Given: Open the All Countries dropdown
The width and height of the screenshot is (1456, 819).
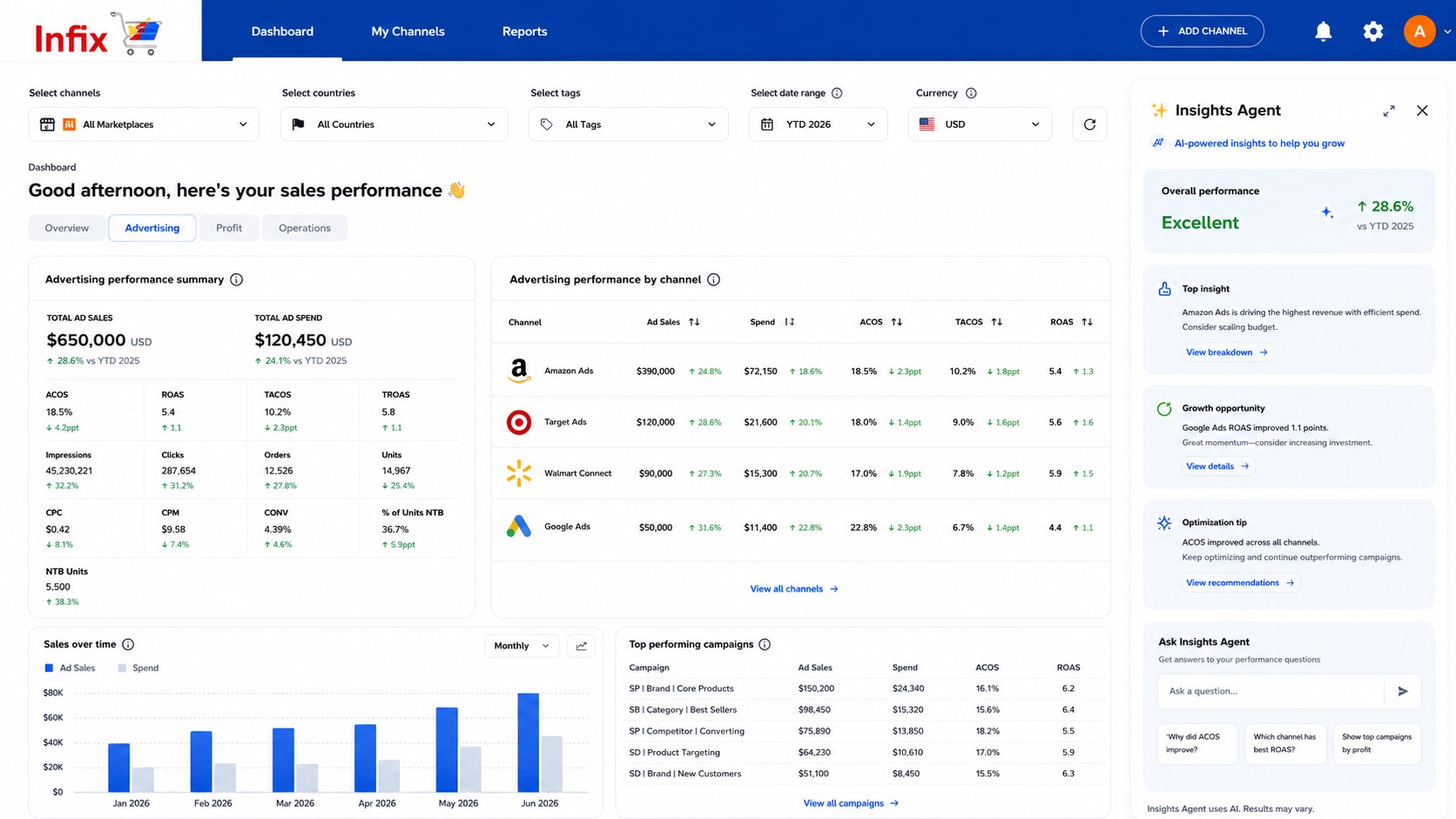Looking at the screenshot, I should [x=394, y=124].
